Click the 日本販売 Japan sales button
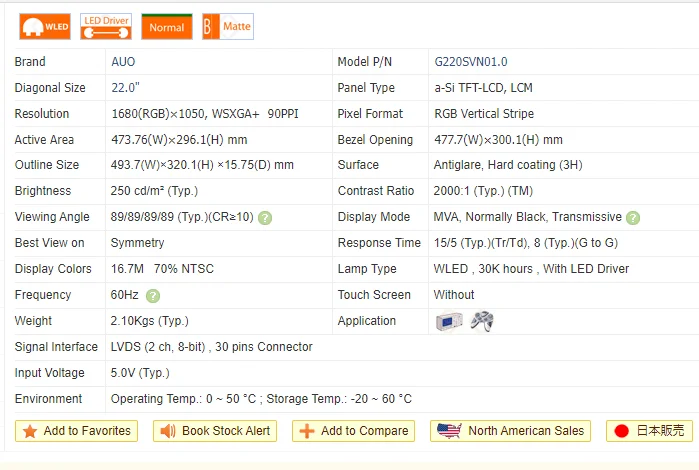 point(649,431)
